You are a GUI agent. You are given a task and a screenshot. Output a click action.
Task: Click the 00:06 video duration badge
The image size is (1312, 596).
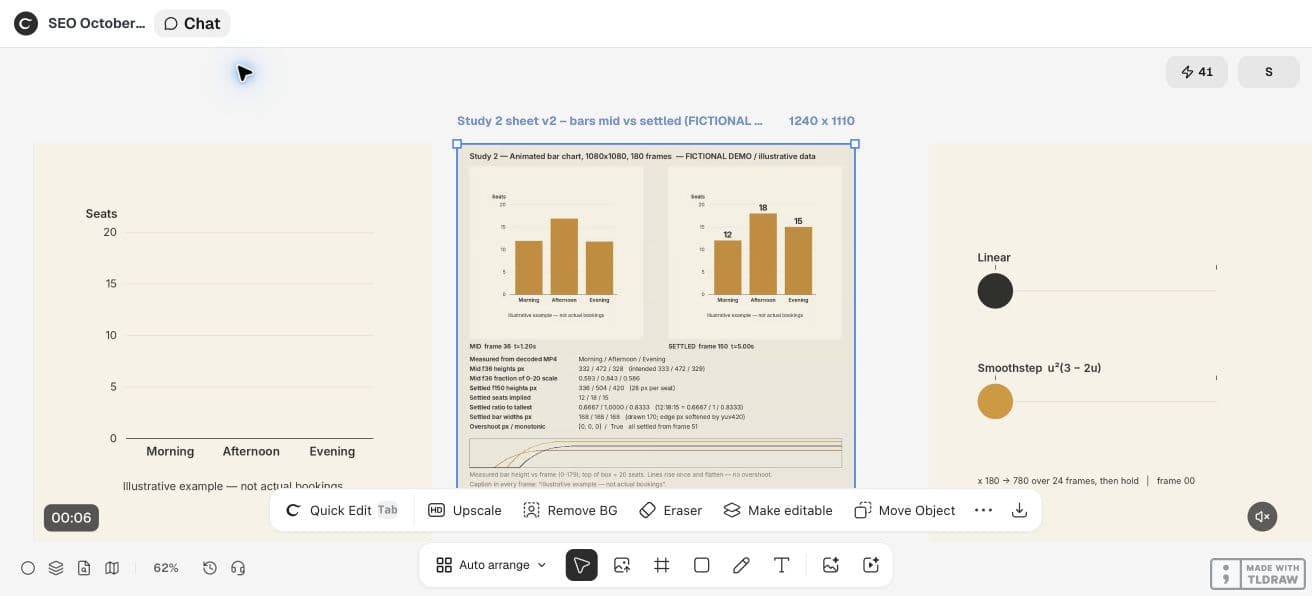(x=72, y=518)
